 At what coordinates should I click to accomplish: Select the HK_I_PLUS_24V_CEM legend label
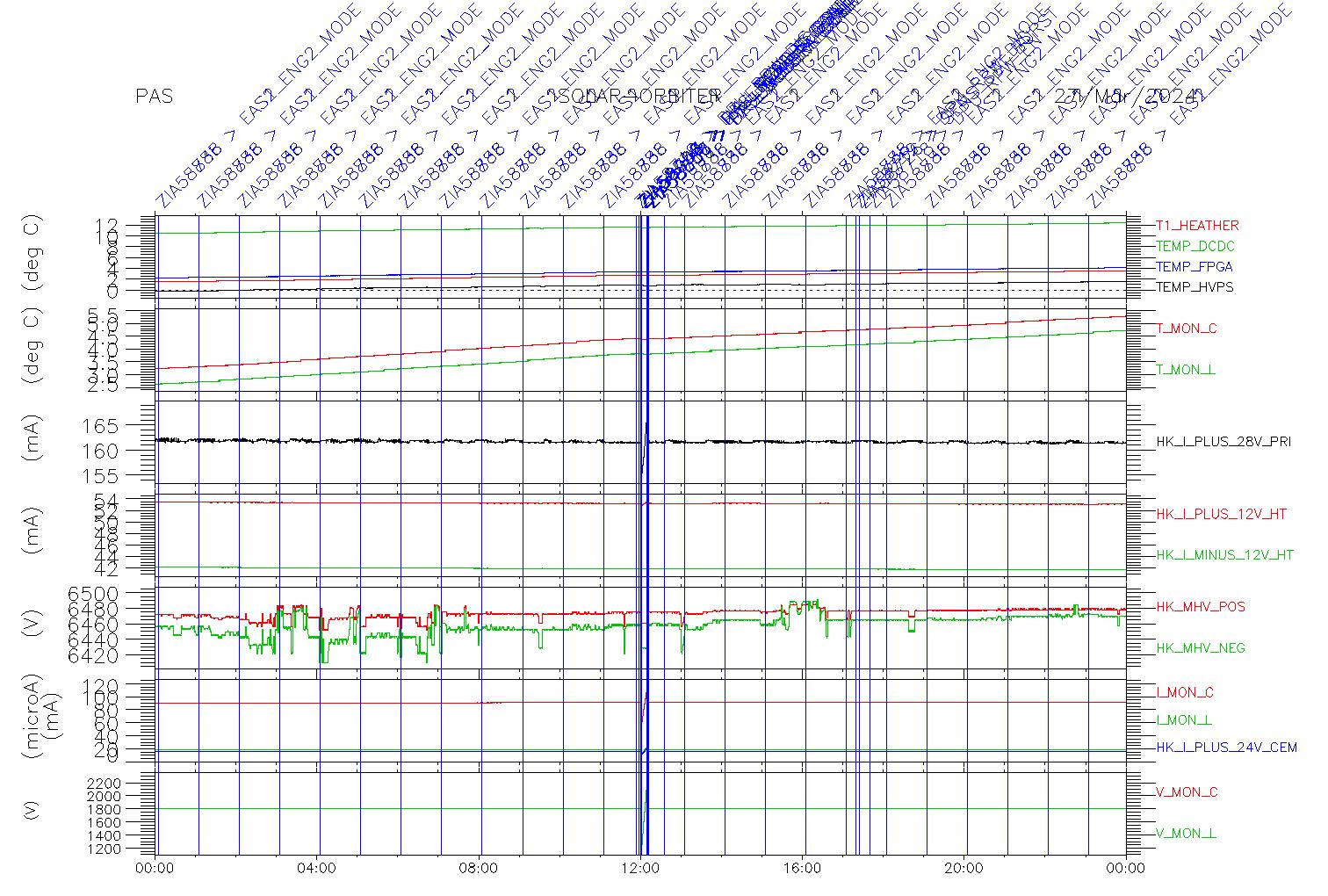[x=1226, y=748]
